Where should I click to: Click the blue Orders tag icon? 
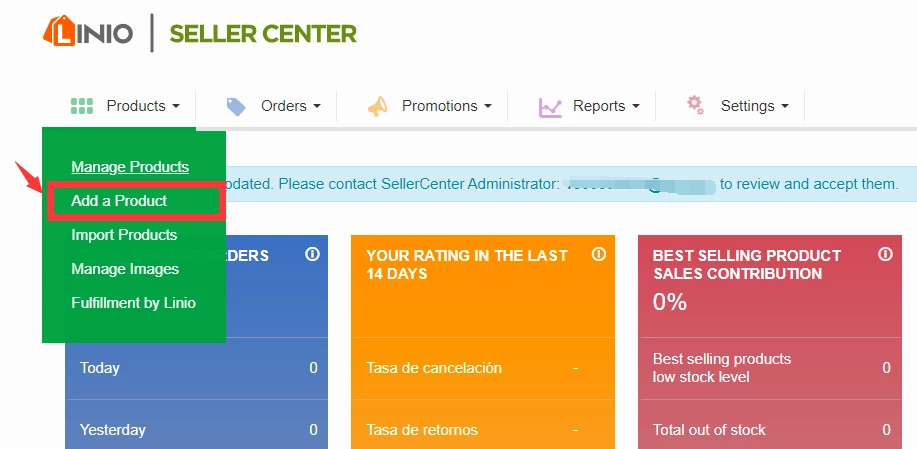point(236,106)
